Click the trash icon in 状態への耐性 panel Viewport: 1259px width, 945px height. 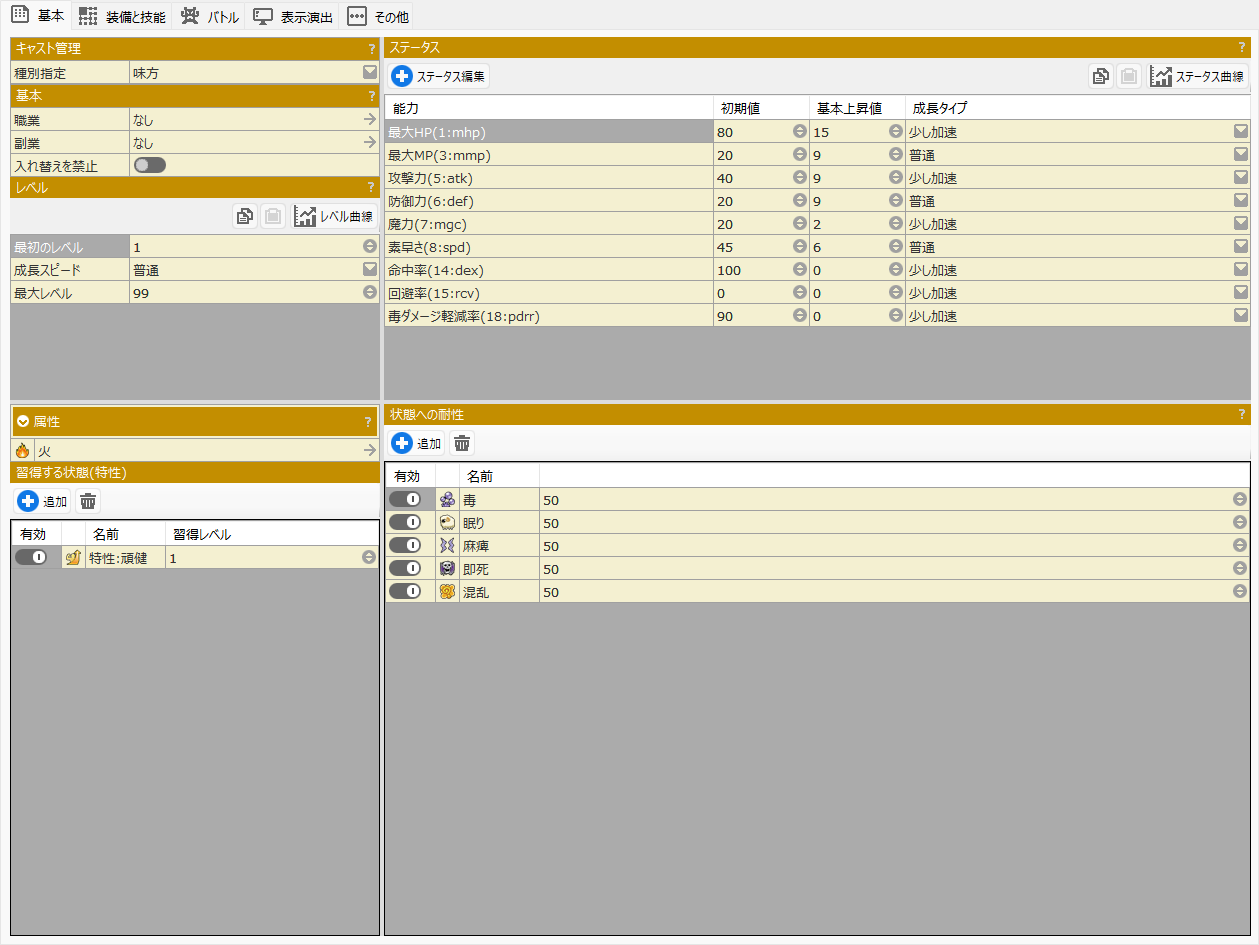pyautogui.click(x=461, y=444)
